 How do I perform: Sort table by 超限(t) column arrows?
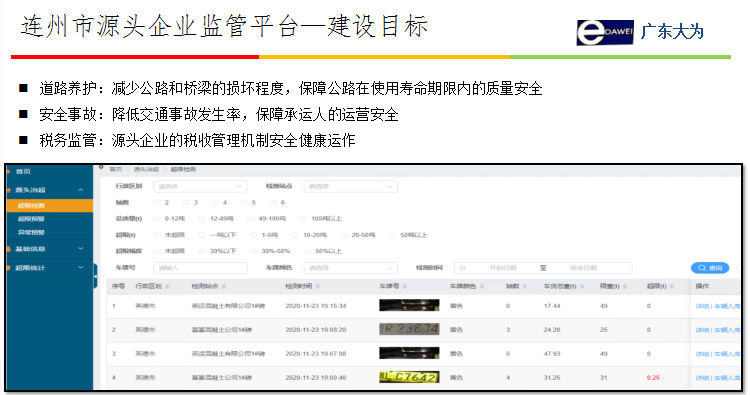coord(672,286)
